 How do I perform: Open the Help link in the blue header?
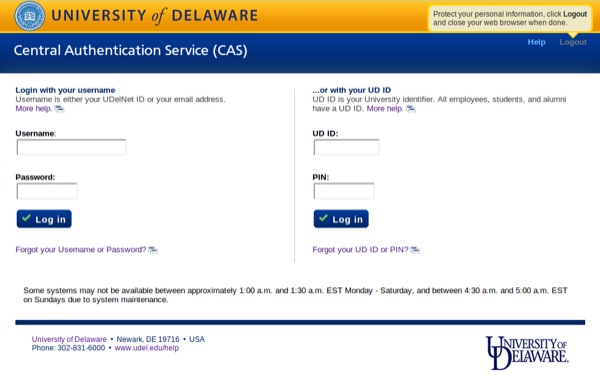(536, 42)
